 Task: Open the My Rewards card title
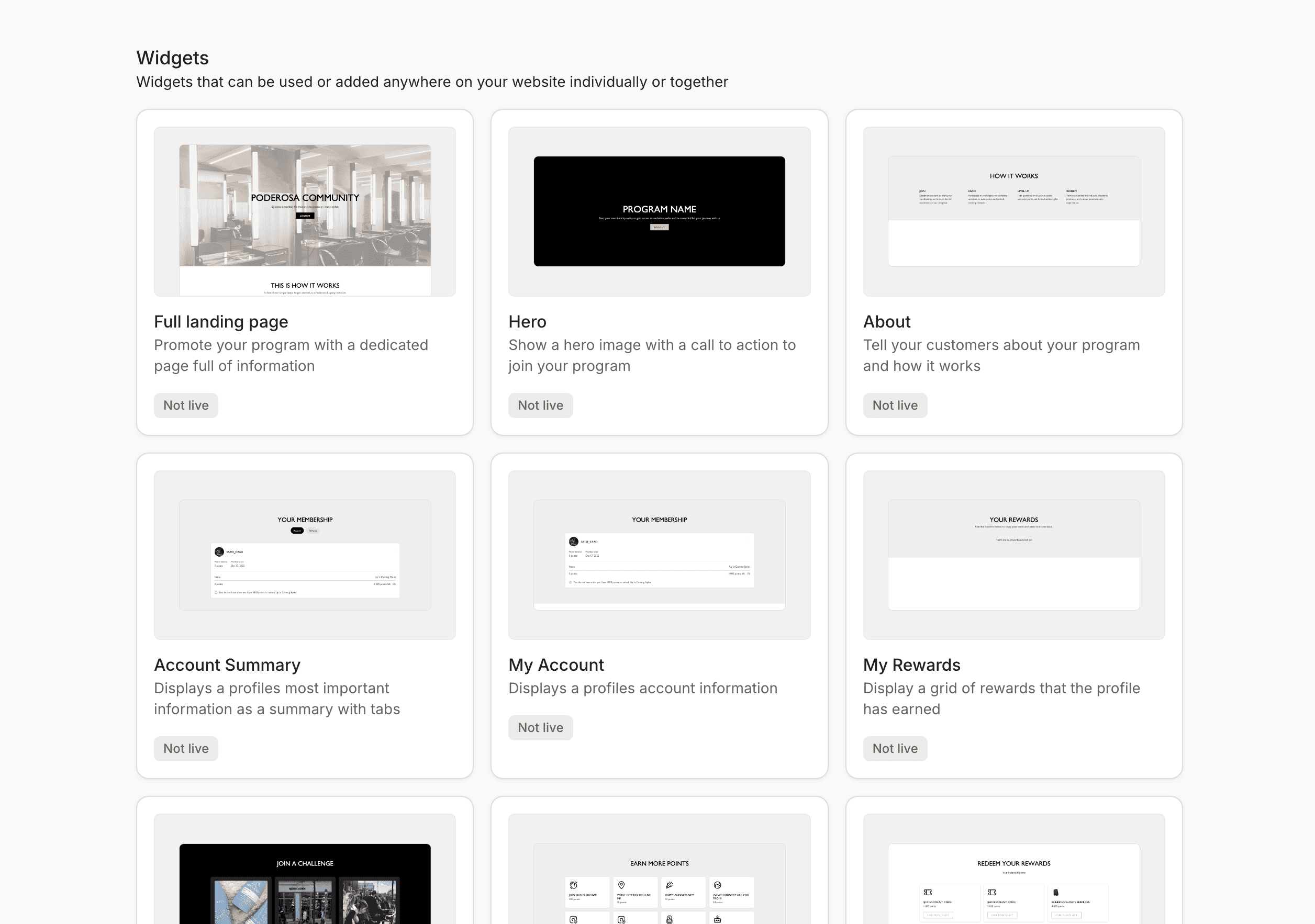(911, 664)
